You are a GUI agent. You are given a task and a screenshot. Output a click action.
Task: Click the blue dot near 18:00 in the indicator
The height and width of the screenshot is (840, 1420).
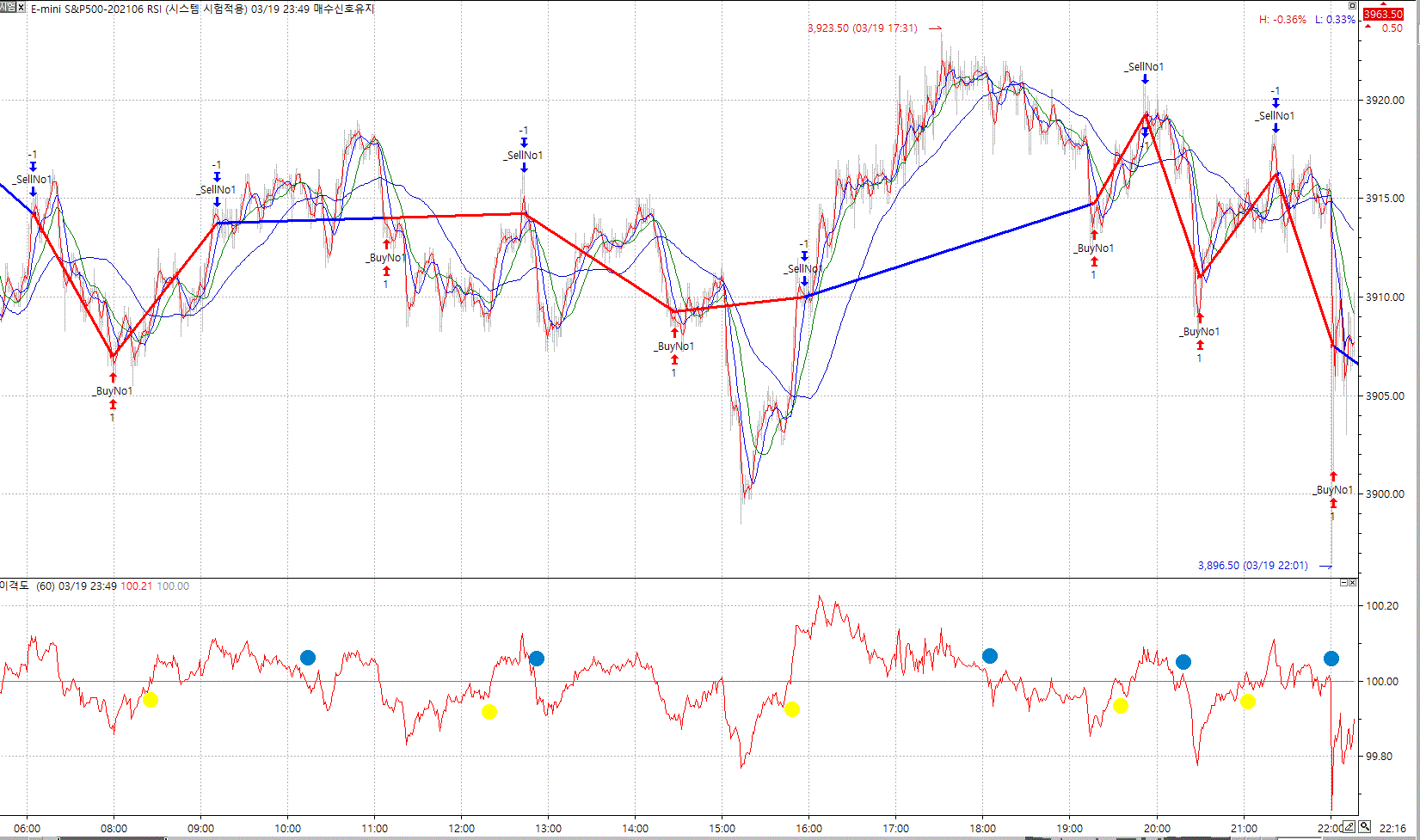pyautogui.click(x=990, y=656)
